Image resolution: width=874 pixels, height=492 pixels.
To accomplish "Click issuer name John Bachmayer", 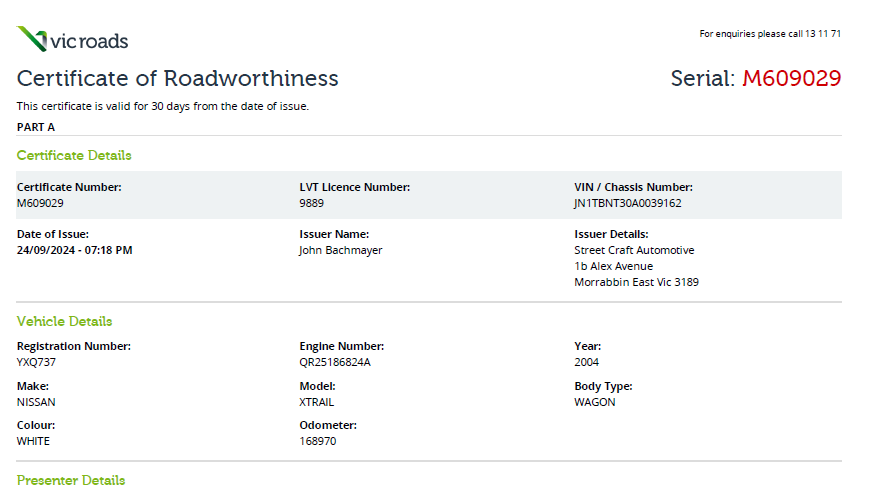I will pyautogui.click(x=340, y=250).
